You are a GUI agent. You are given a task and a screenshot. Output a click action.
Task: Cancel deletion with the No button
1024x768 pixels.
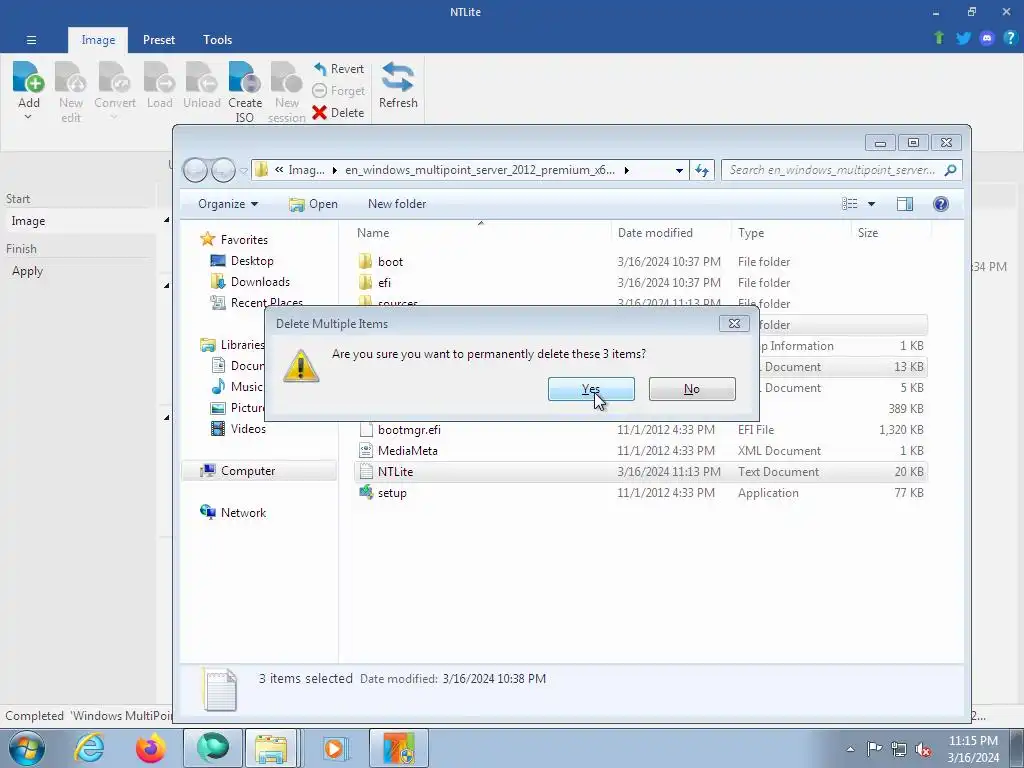[692, 389]
